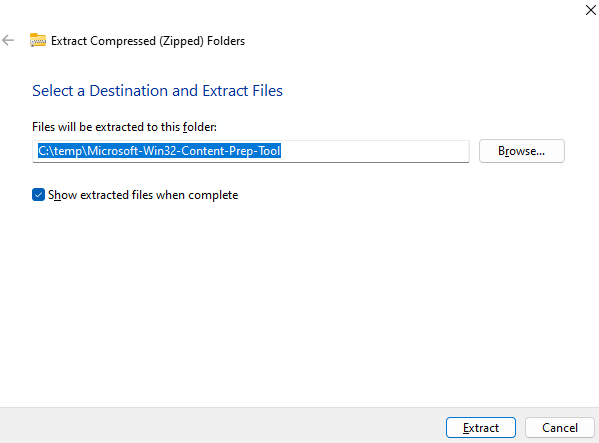Click the 'Select a Destination and Extract Files' heading

tap(157, 91)
